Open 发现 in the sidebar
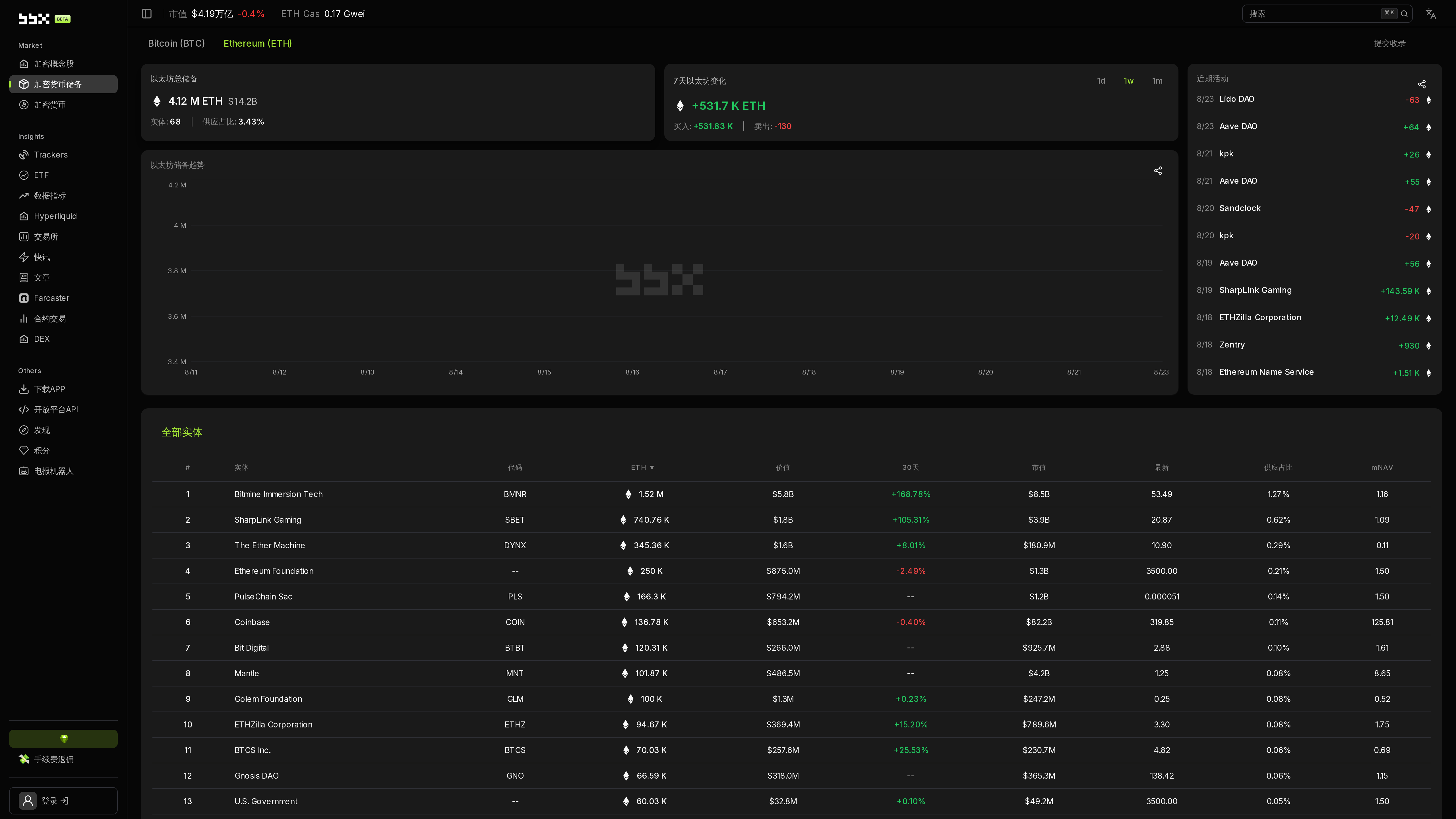This screenshot has width=1456, height=819. coord(63,430)
